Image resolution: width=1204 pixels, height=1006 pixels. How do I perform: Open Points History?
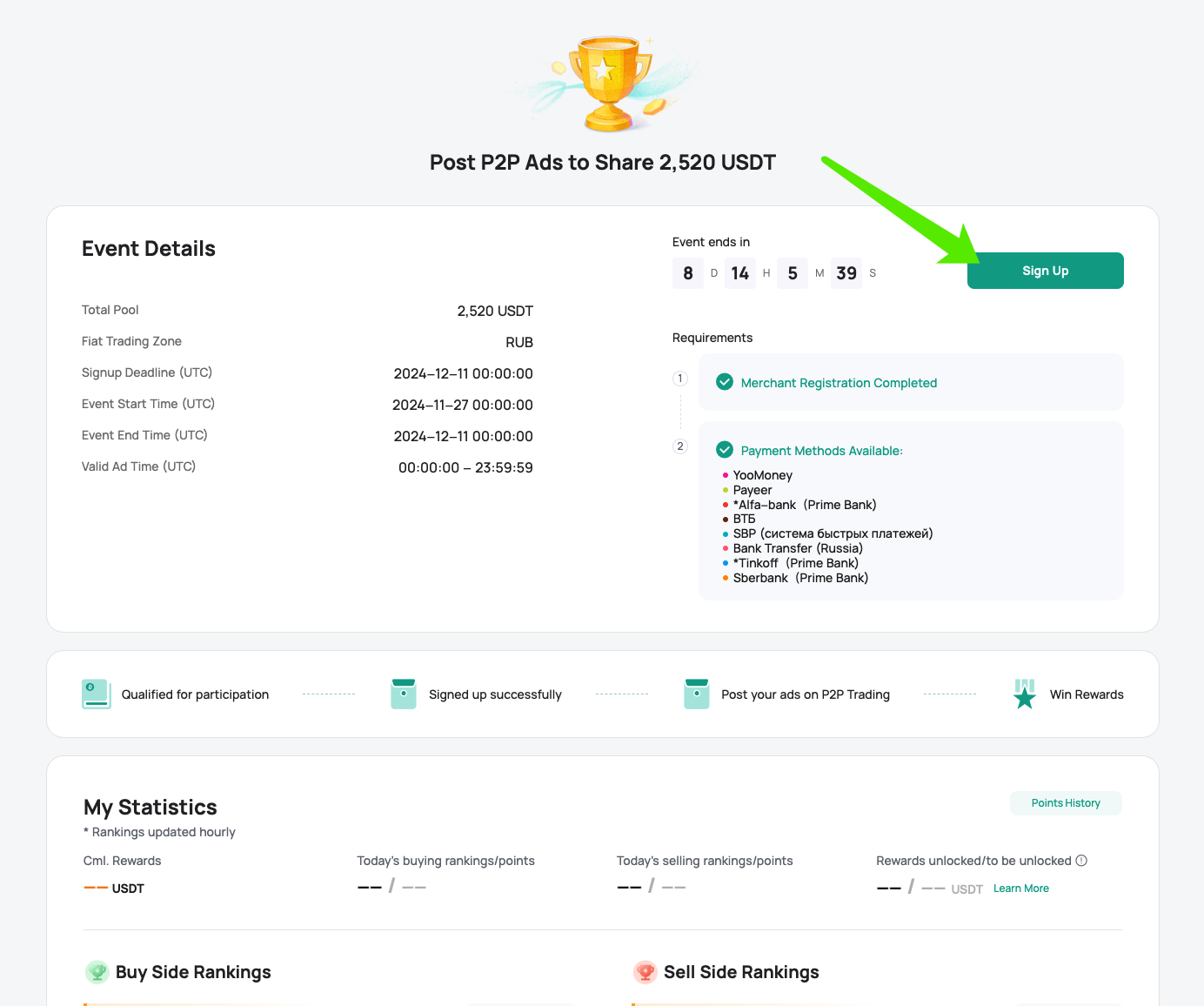point(1066,803)
